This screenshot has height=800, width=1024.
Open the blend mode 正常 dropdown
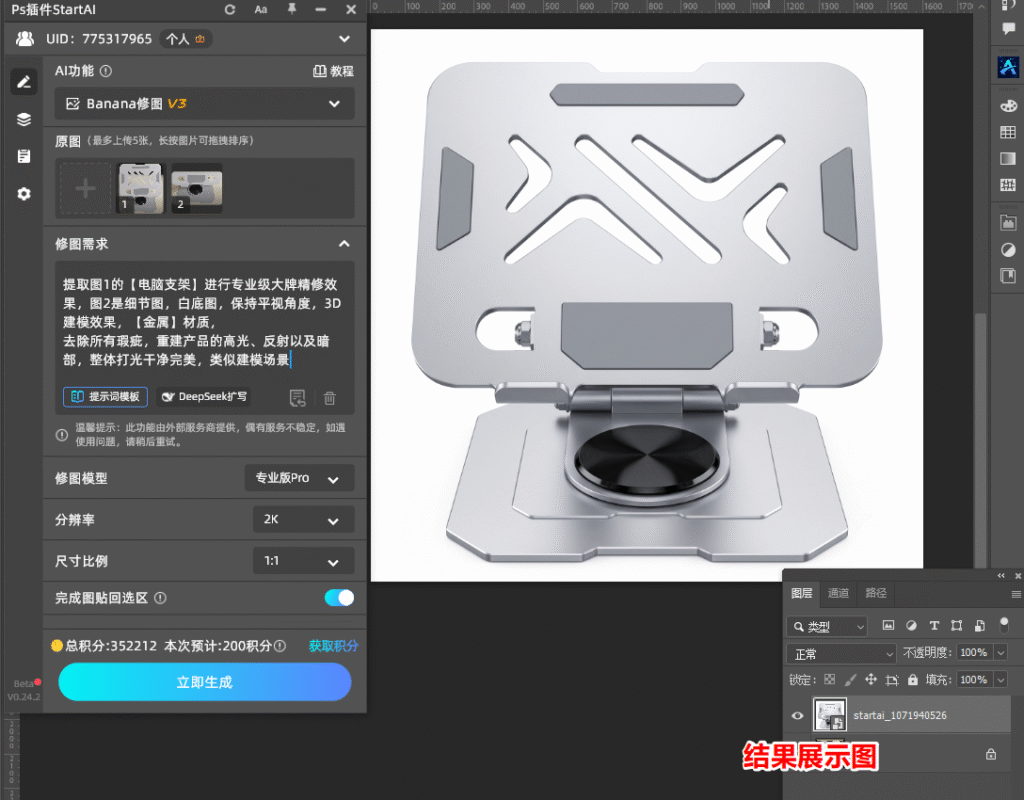coord(841,654)
